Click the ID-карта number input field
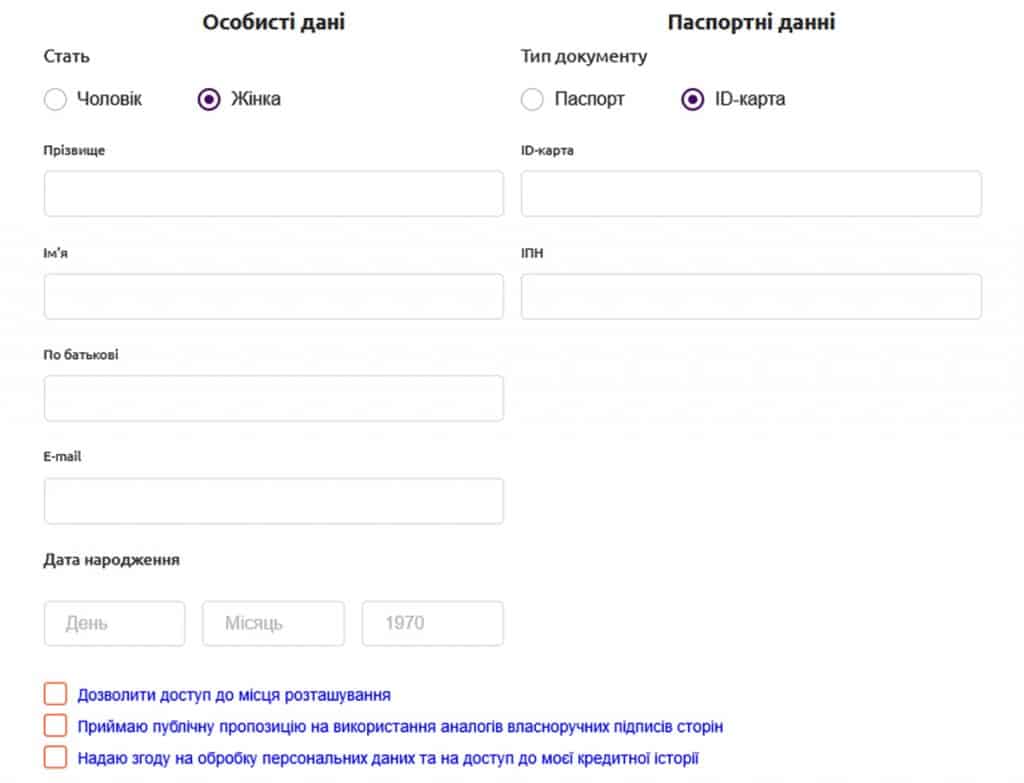Screen dimensions: 1024x783 pos(751,193)
